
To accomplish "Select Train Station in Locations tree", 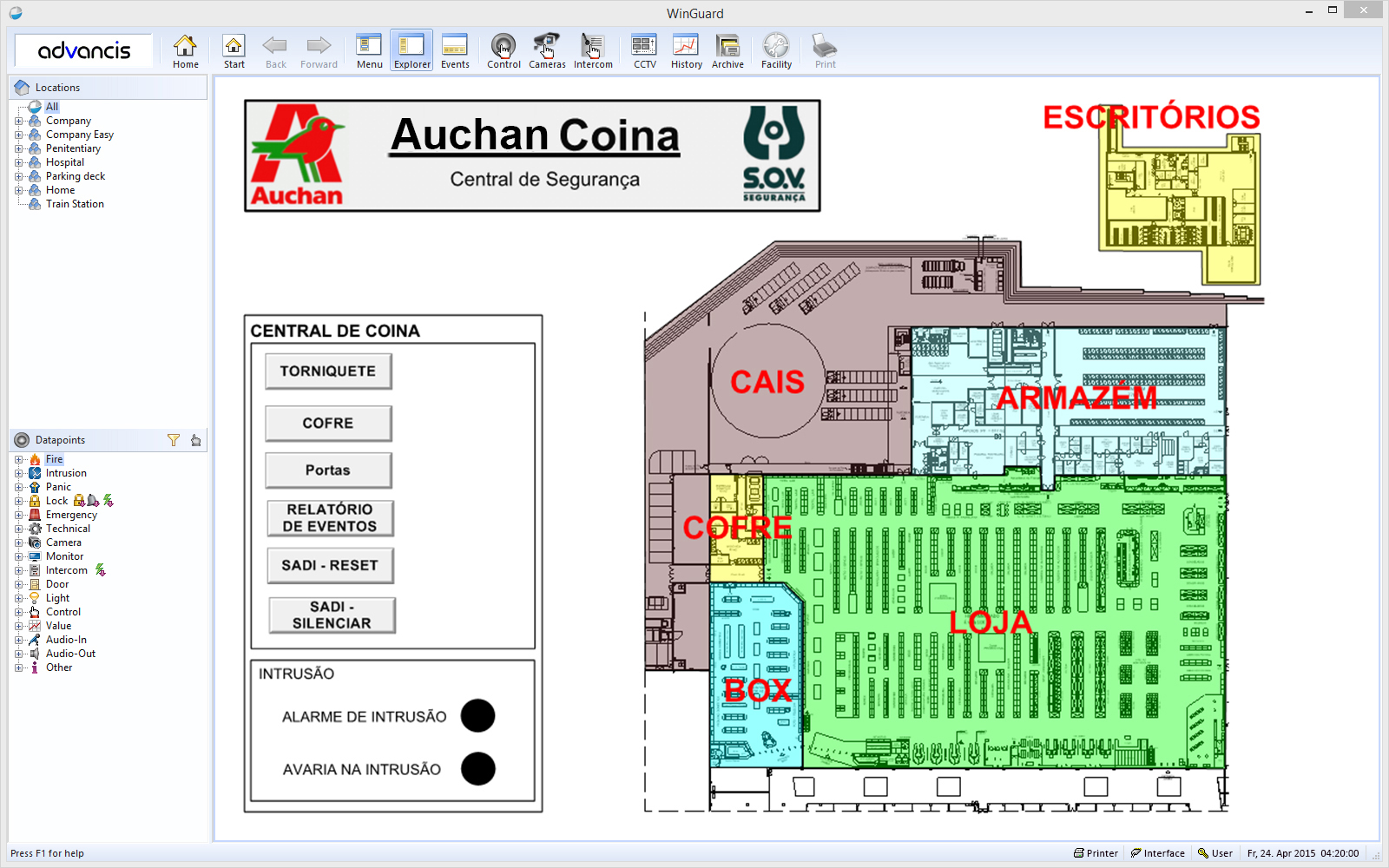I will click(75, 204).
